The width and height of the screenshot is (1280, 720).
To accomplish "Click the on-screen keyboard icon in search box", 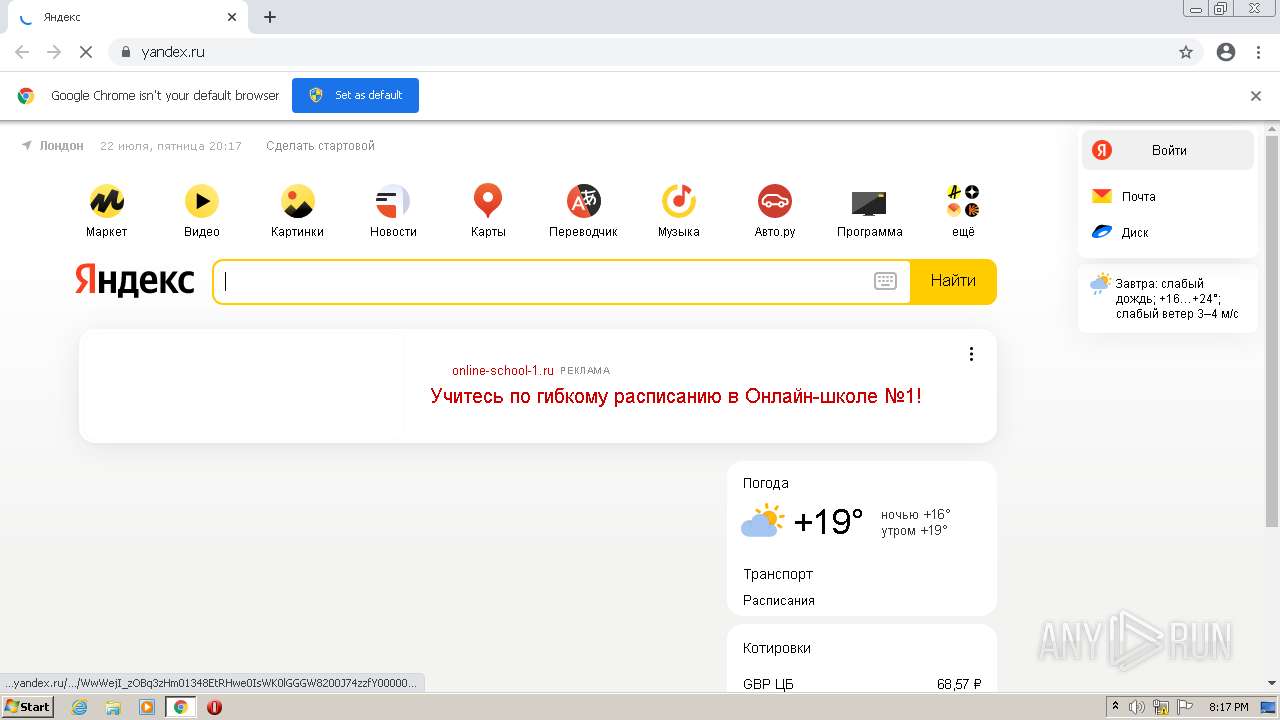I will click(885, 281).
